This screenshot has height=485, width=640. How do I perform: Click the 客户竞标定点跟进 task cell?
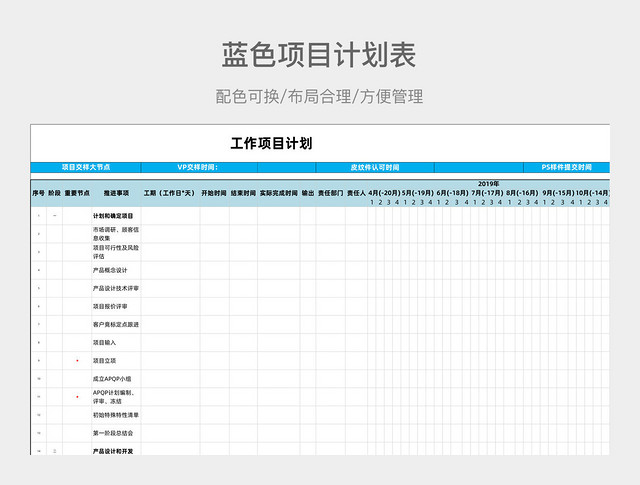pyautogui.click(x=116, y=325)
